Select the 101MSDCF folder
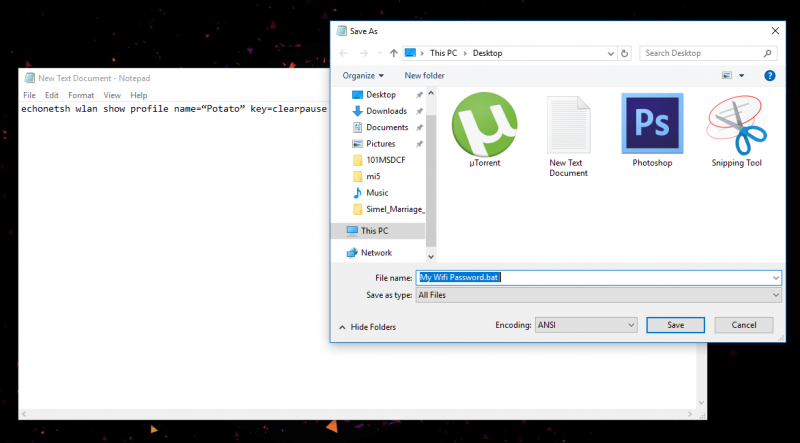 click(x=386, y=160)
